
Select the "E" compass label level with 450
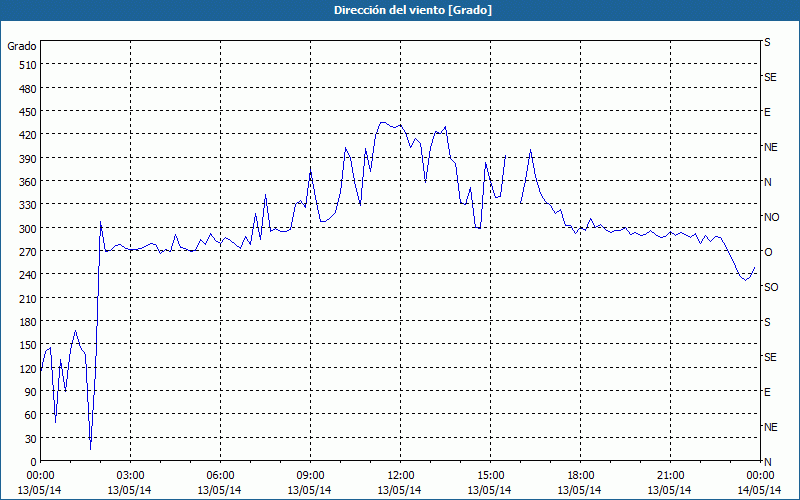point(767,112)
